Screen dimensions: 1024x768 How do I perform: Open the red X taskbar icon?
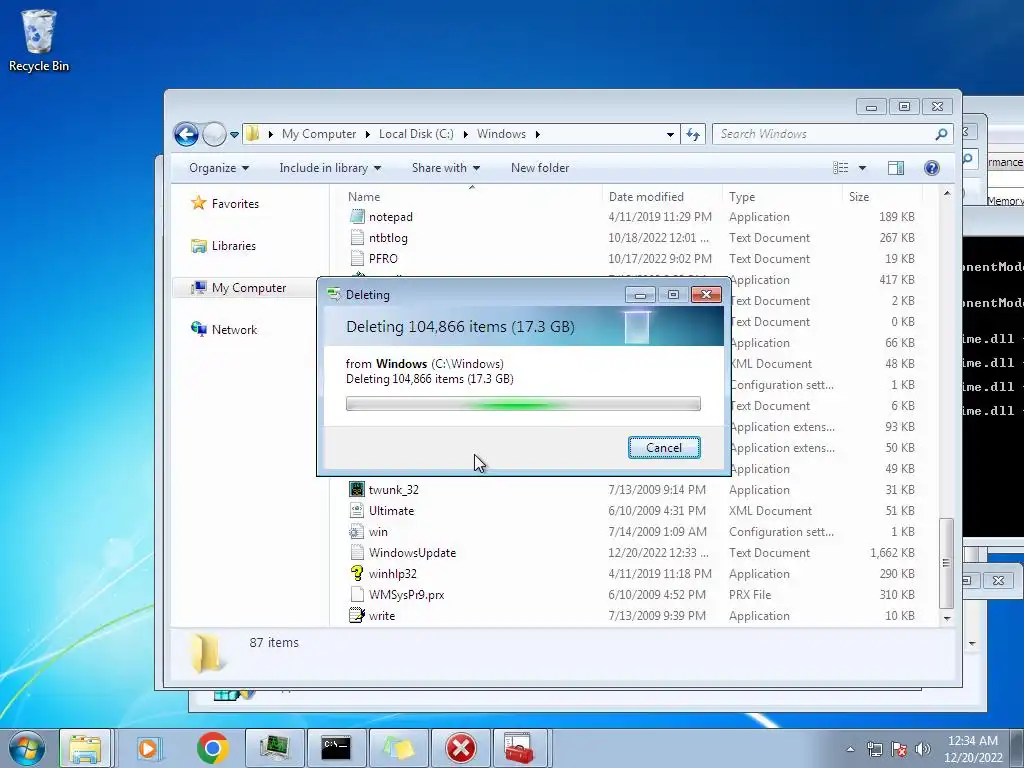coord(460,748)
